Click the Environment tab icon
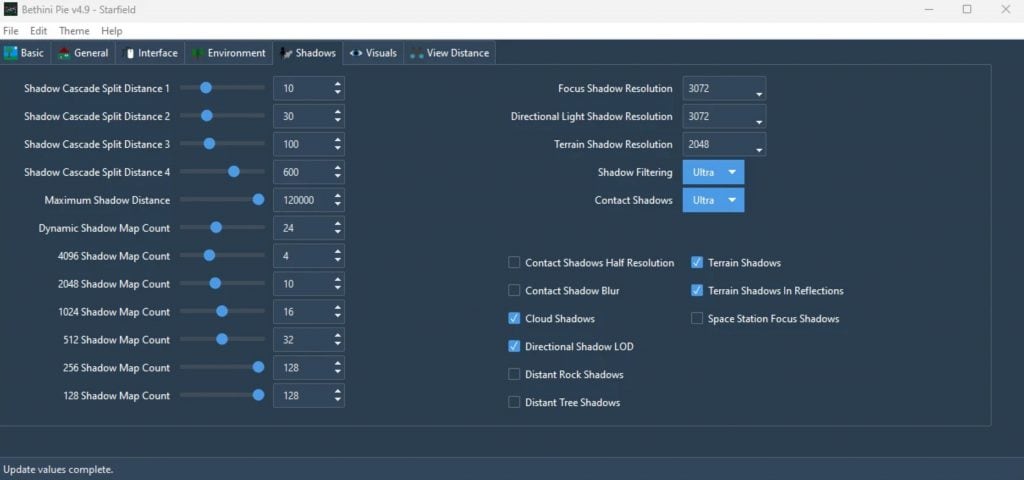1024x480 pixels. 198,53
